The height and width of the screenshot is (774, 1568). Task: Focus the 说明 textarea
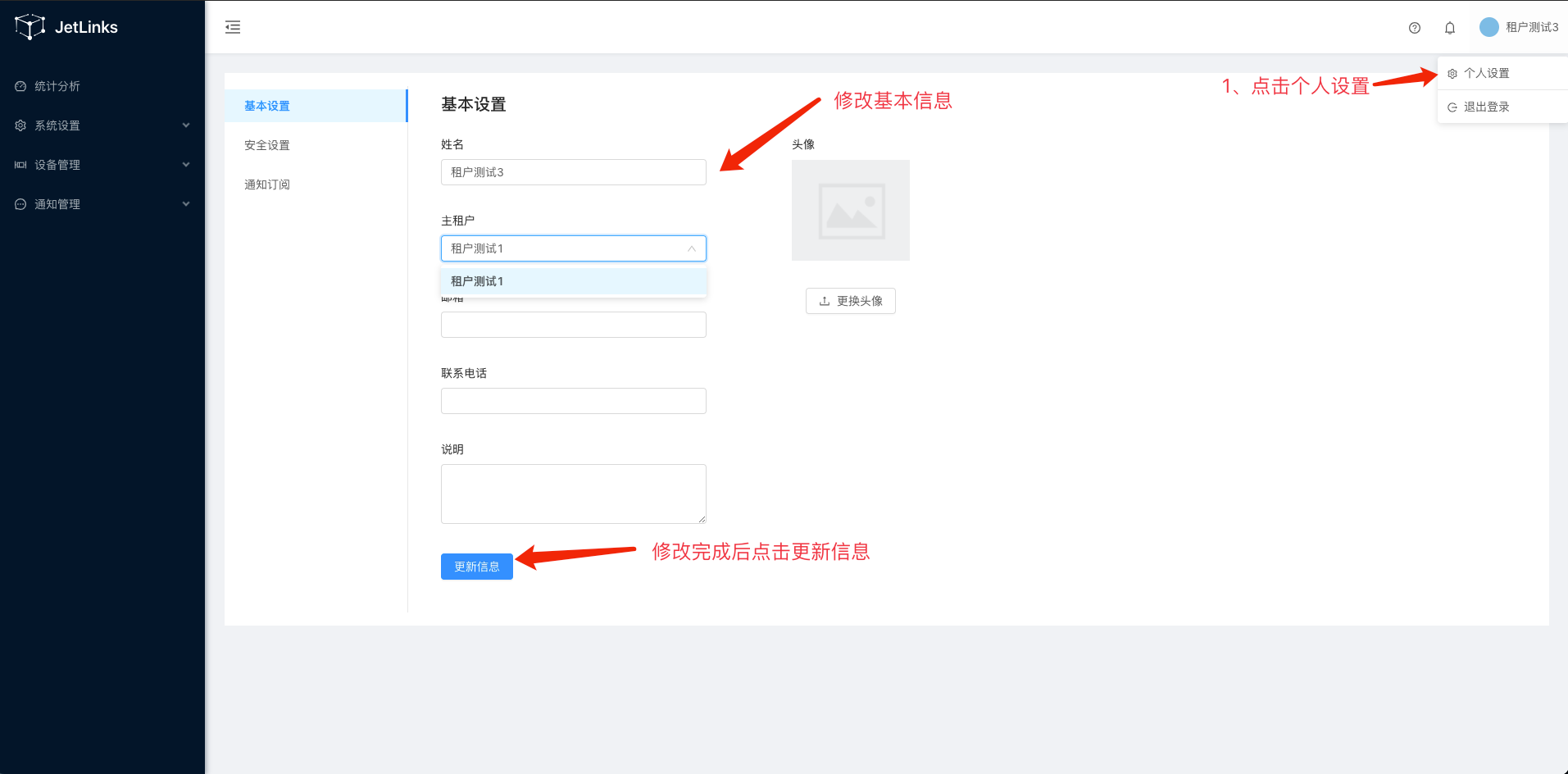click(574, 494)
